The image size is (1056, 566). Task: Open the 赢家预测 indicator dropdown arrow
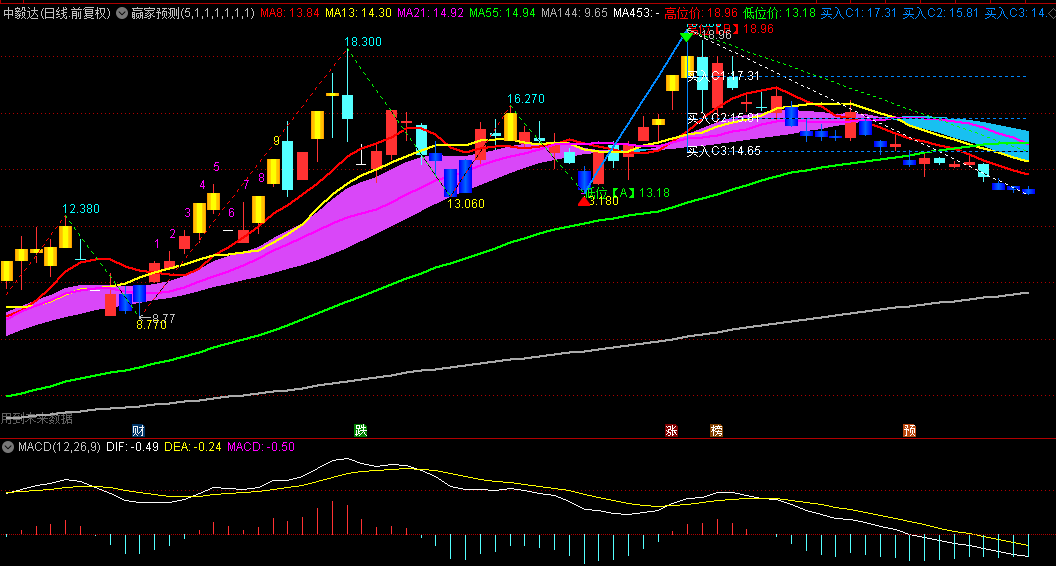pos(121,13)
